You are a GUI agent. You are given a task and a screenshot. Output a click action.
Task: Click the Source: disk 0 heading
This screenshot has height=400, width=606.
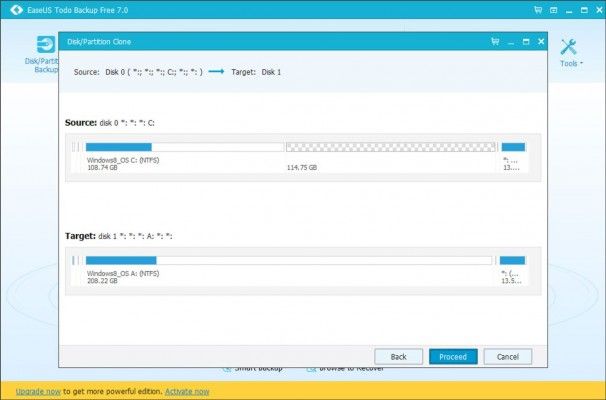click(x=110, y=123)
